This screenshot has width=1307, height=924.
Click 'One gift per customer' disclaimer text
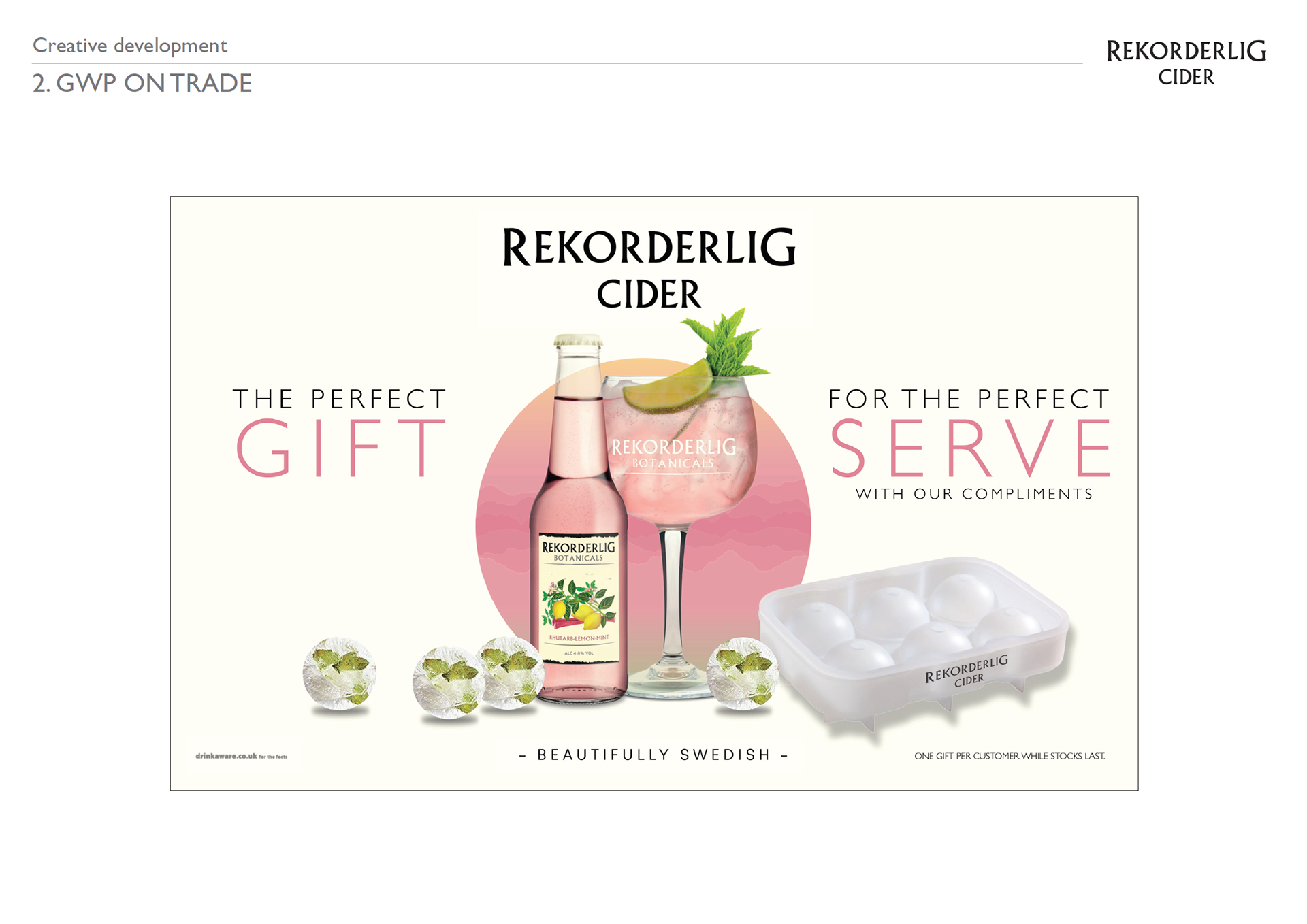click(1010, 756)
